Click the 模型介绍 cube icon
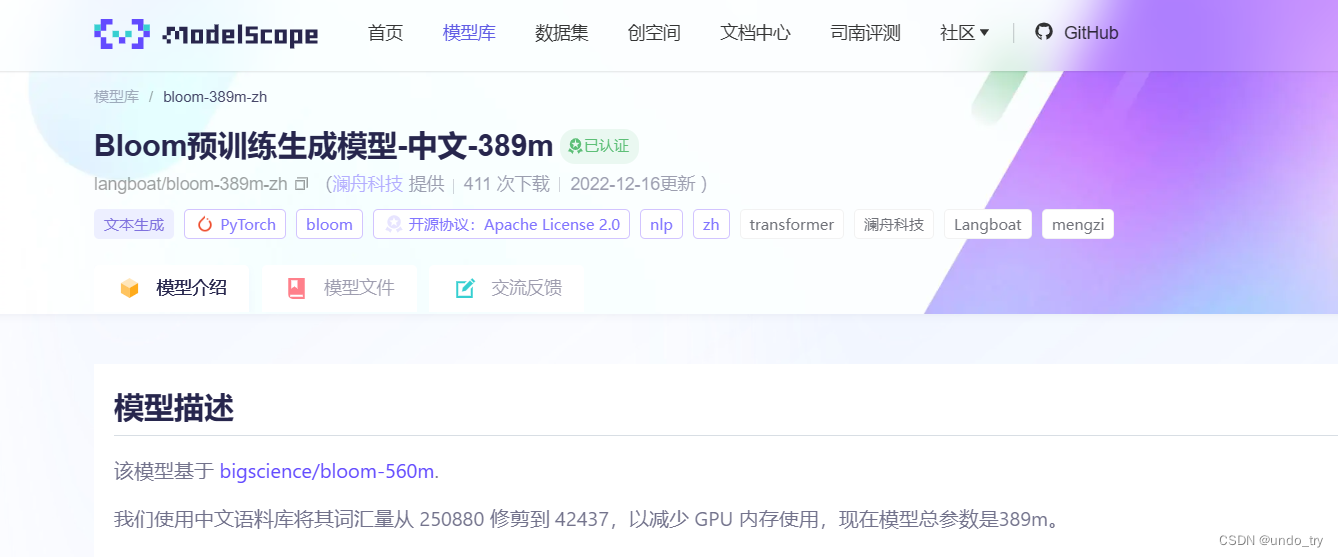 tap(129, 288)
